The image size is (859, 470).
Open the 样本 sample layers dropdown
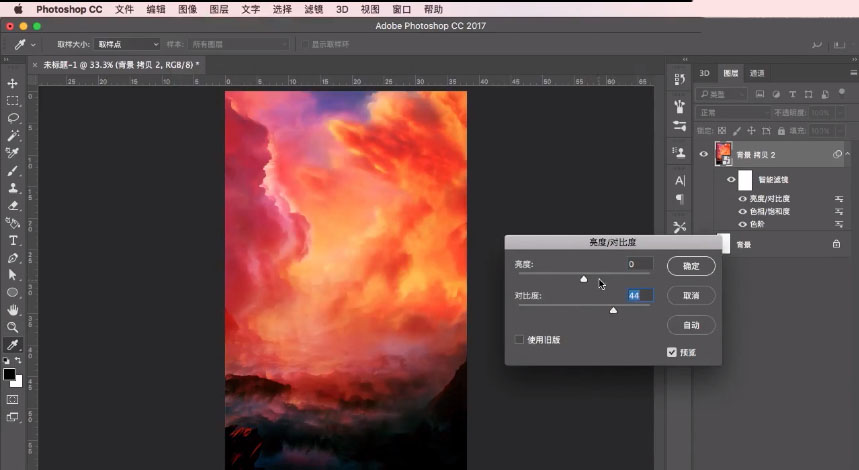238,44
